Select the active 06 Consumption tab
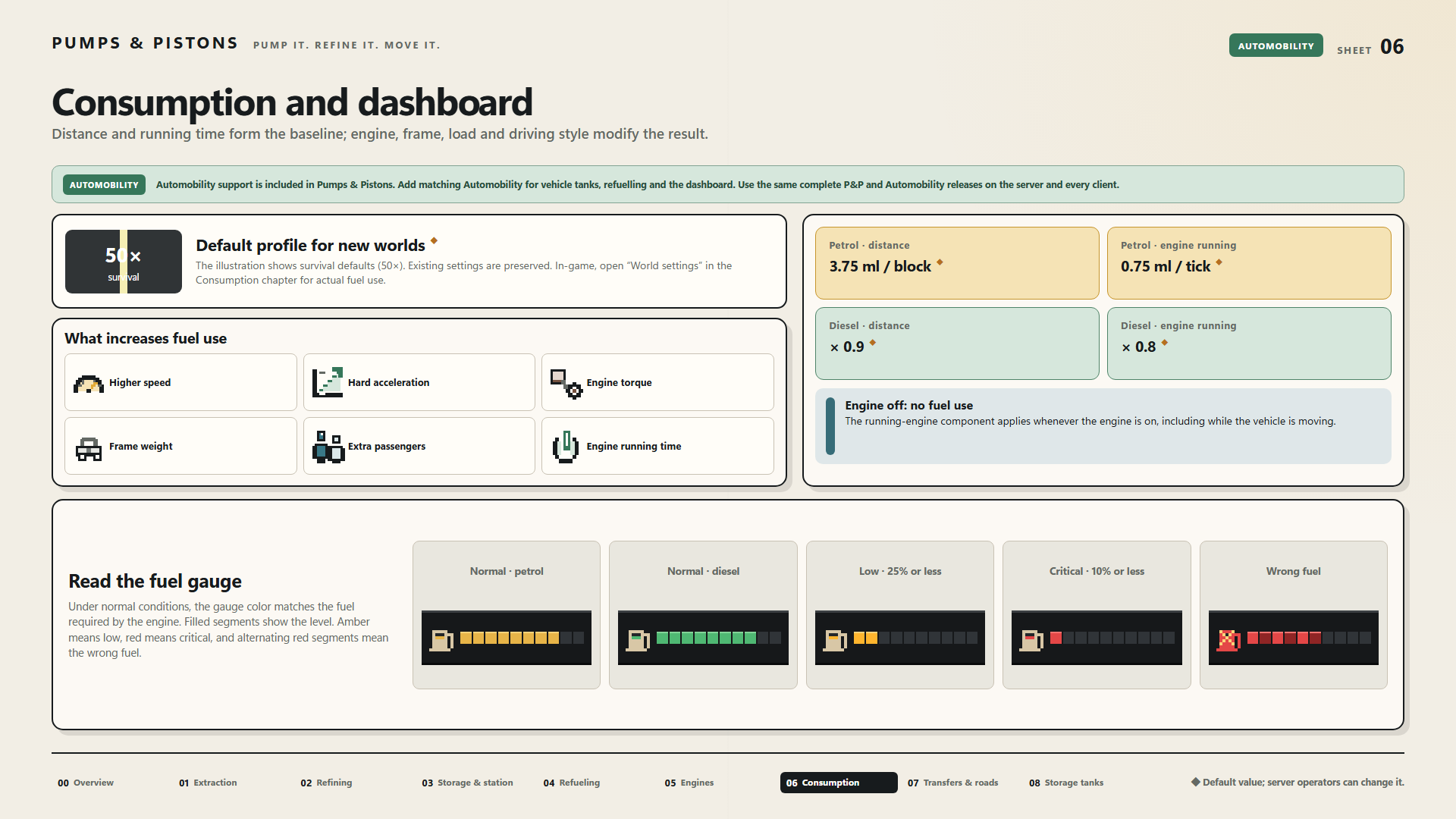Image resolution: width=1456 pixels, height=819 pixels. coord(839,783)
